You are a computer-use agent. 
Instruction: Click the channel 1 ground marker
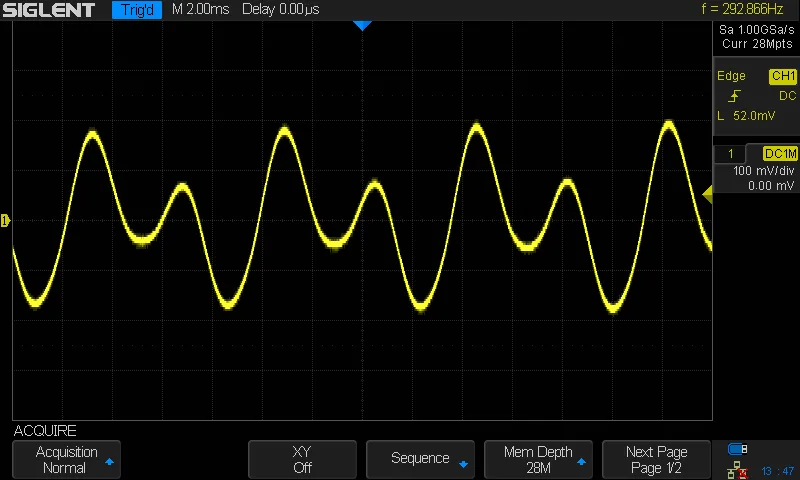click(5, 220)
